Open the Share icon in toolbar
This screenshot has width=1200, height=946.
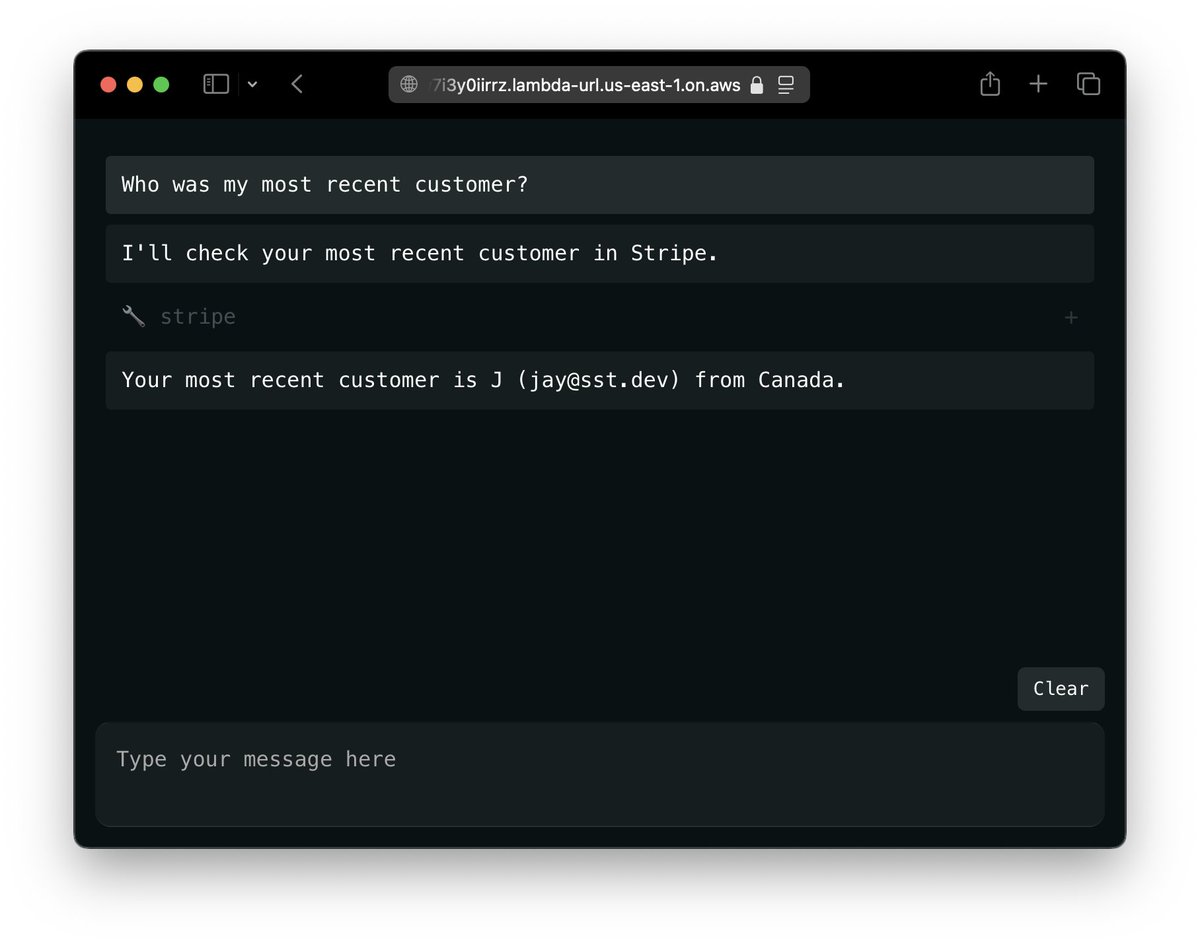pyautogui.click(x=990, y=84)
